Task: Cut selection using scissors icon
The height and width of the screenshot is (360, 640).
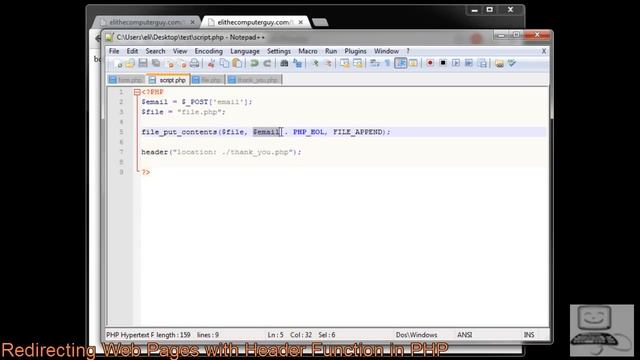Action: point(211,63)
